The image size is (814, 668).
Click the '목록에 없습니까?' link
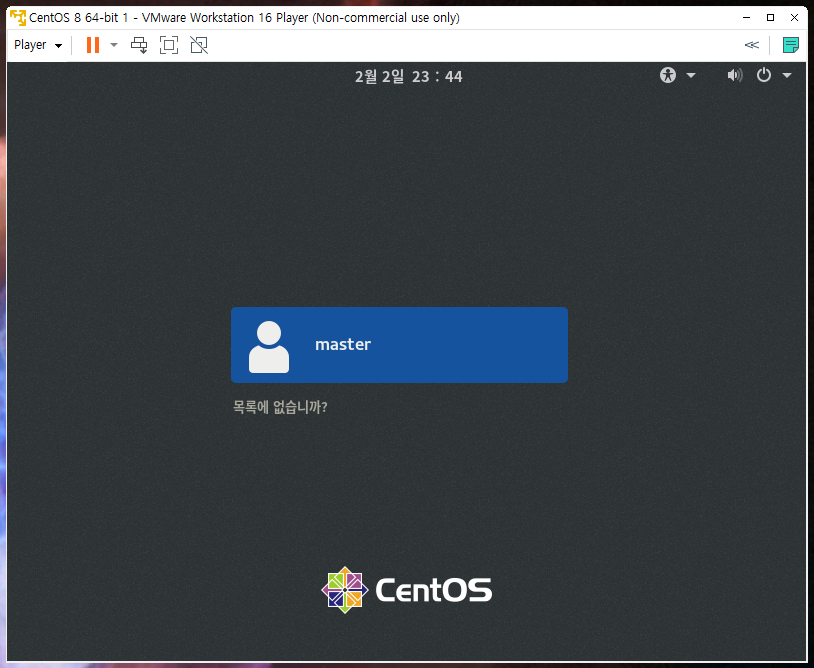[280, 407]
